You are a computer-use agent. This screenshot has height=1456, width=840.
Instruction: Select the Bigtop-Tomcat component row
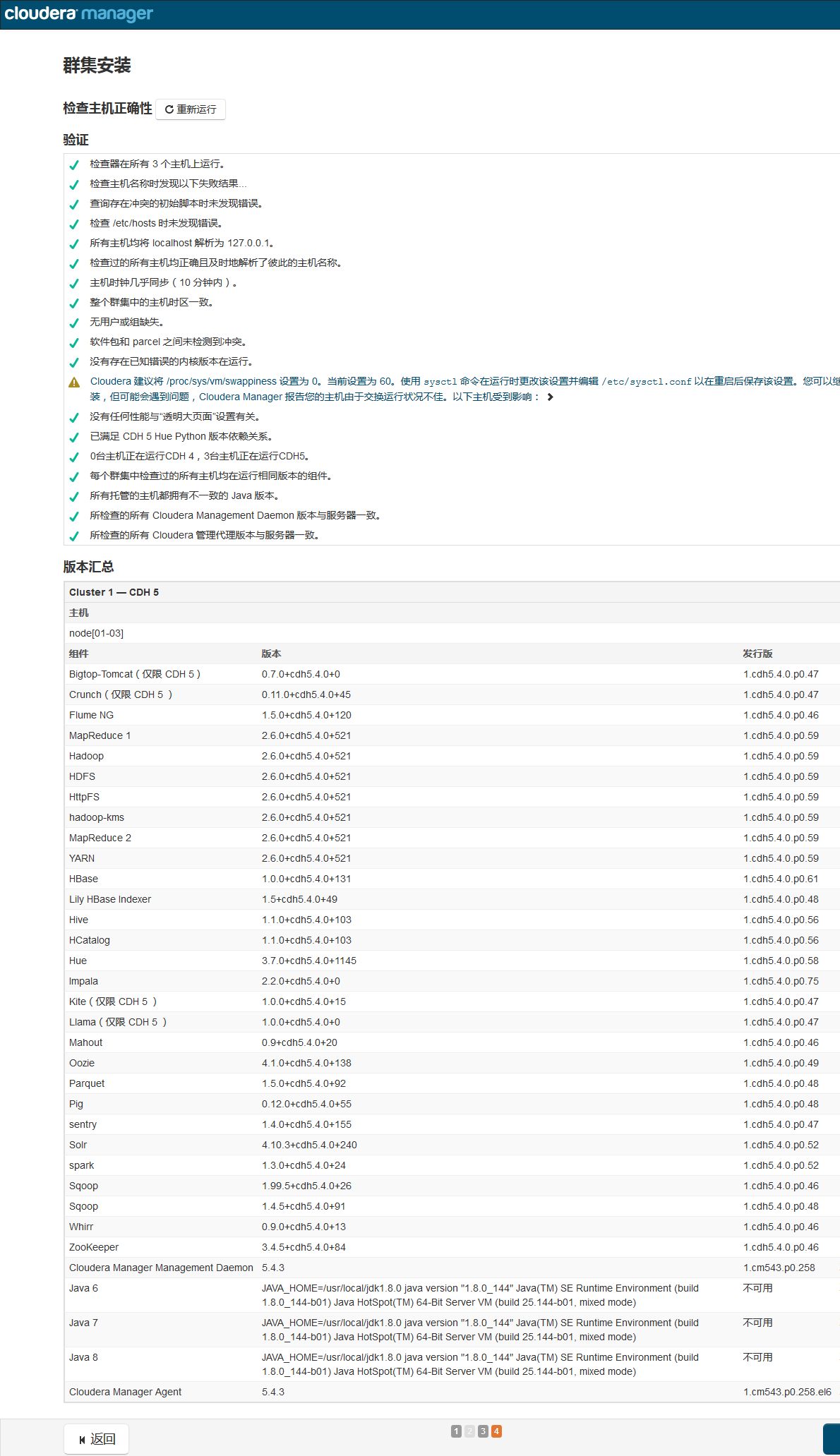click(452, 674)
